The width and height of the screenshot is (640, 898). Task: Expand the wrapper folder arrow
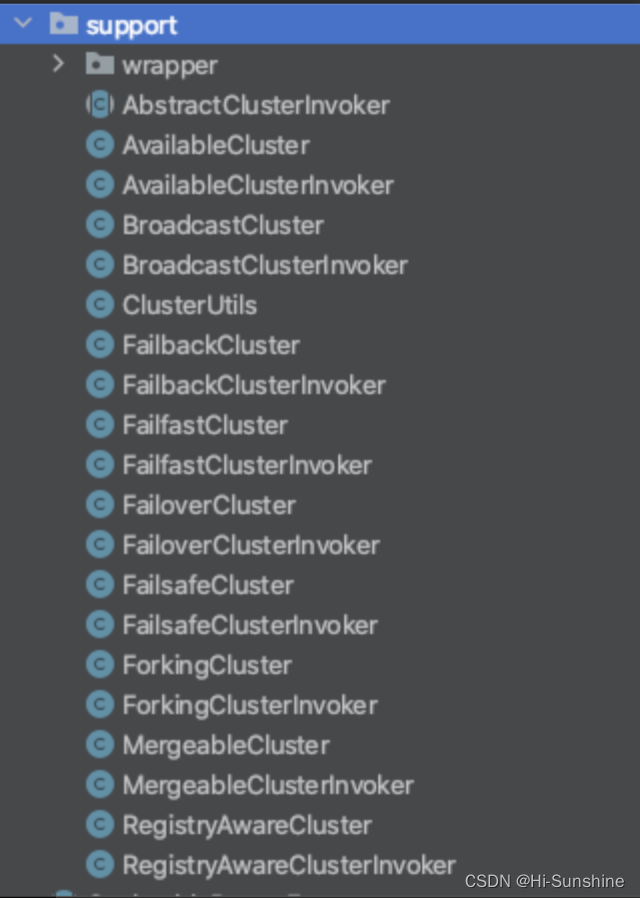point(58,64)
